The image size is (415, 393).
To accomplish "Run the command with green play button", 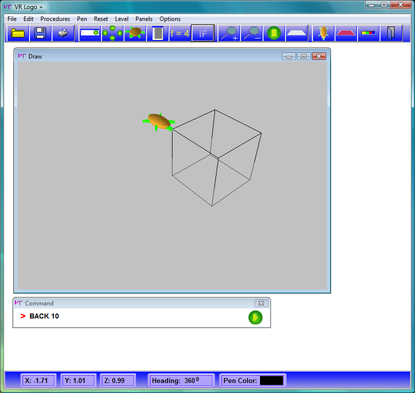I will [x=255, y=317].
